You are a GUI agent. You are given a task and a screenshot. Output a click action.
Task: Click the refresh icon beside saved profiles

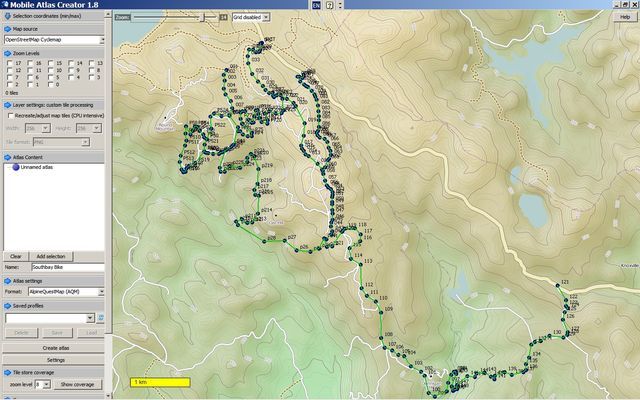coord(102,317)
